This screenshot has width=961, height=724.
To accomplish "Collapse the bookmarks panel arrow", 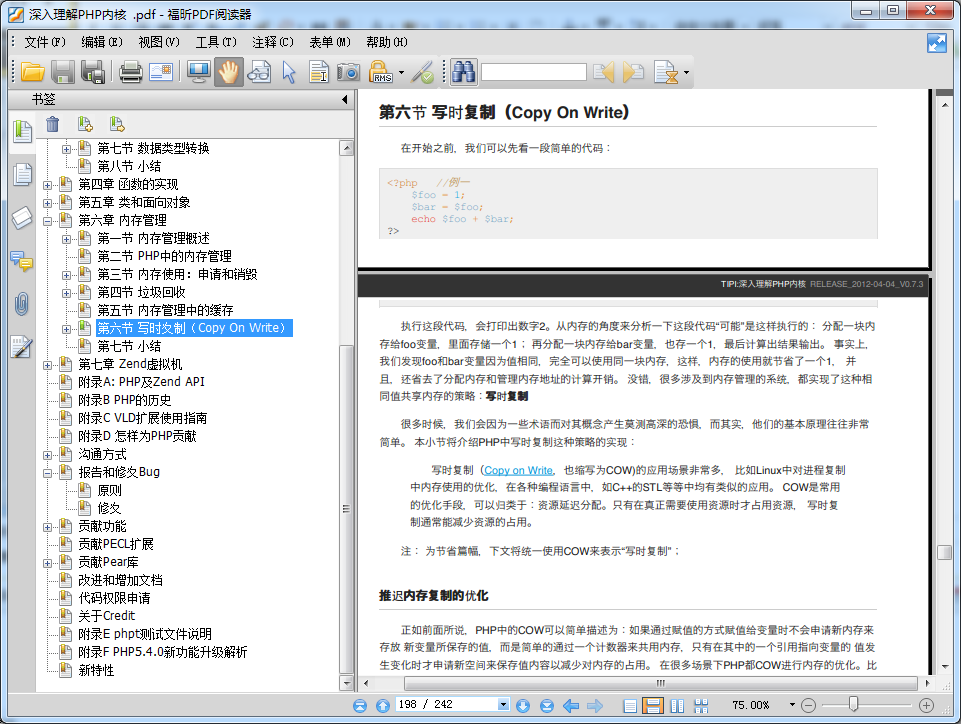I will coord(344,99).
